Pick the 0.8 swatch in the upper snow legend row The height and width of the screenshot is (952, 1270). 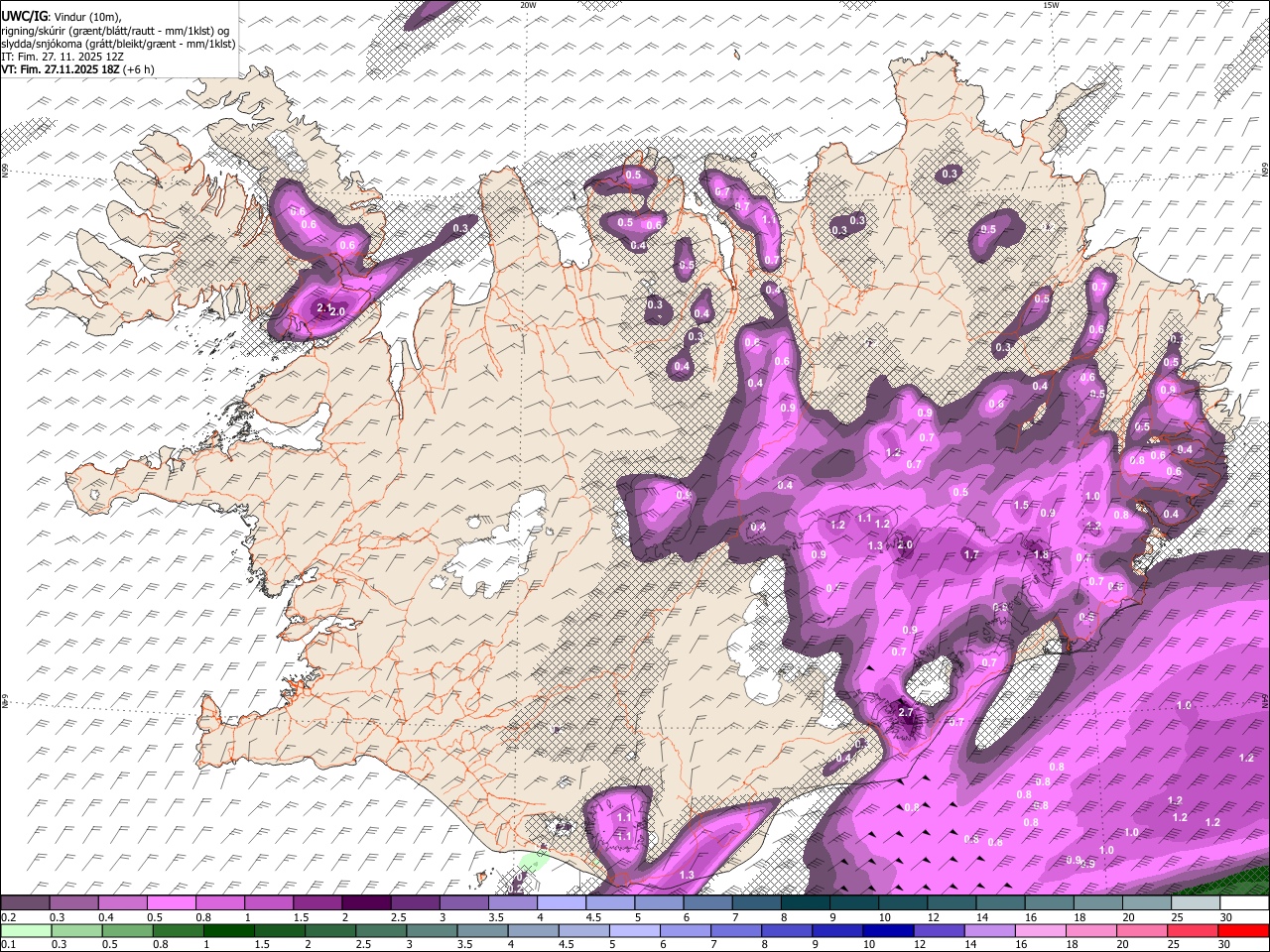pyautogui.click(x=219, y=903)
